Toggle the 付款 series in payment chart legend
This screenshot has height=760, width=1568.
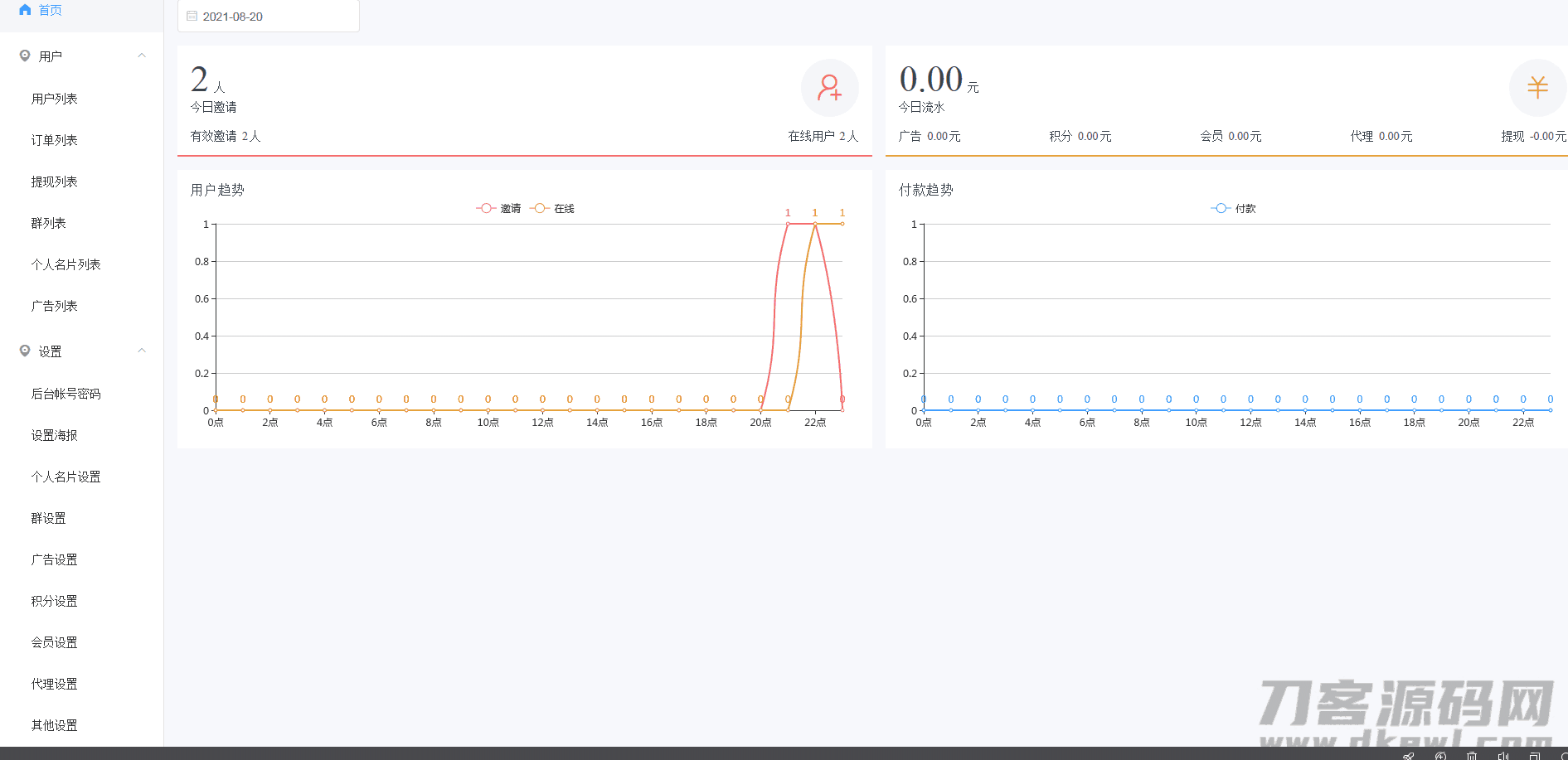point(1234,208)
